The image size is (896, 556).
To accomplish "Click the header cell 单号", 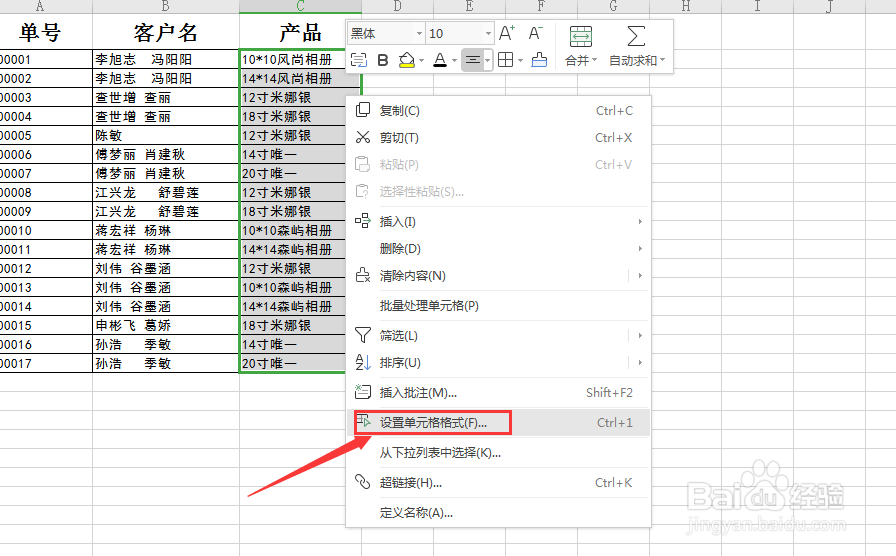I will [46, 31].
